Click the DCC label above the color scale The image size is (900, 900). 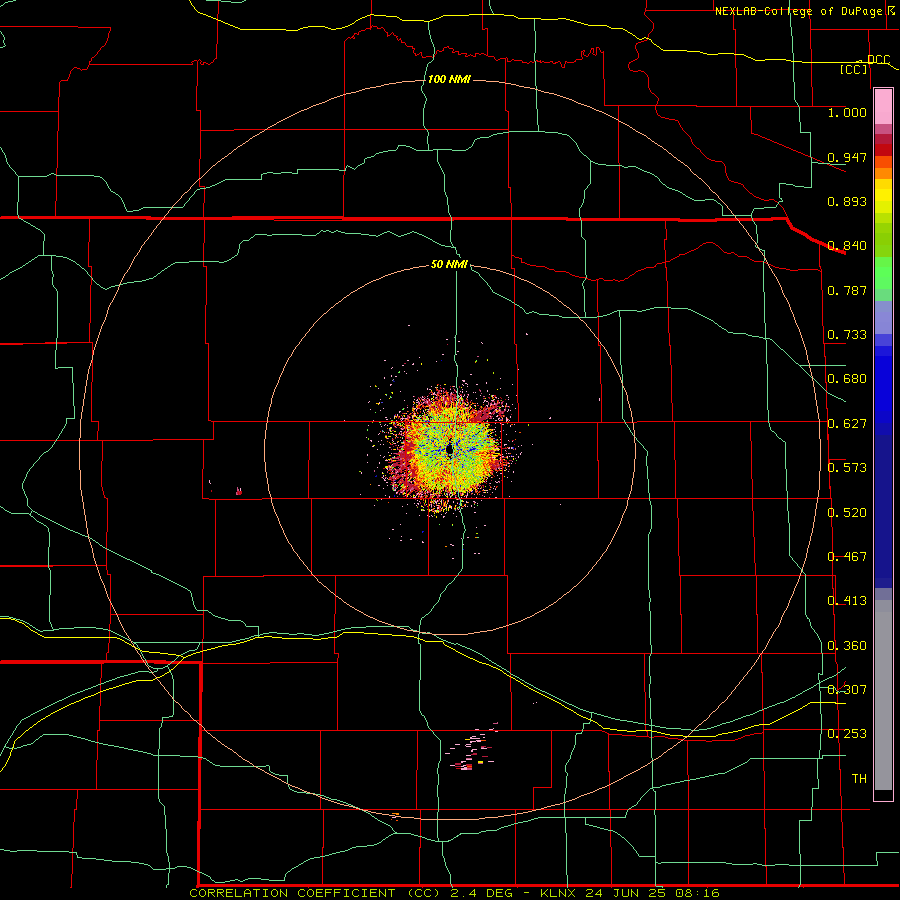pos(878,59)
